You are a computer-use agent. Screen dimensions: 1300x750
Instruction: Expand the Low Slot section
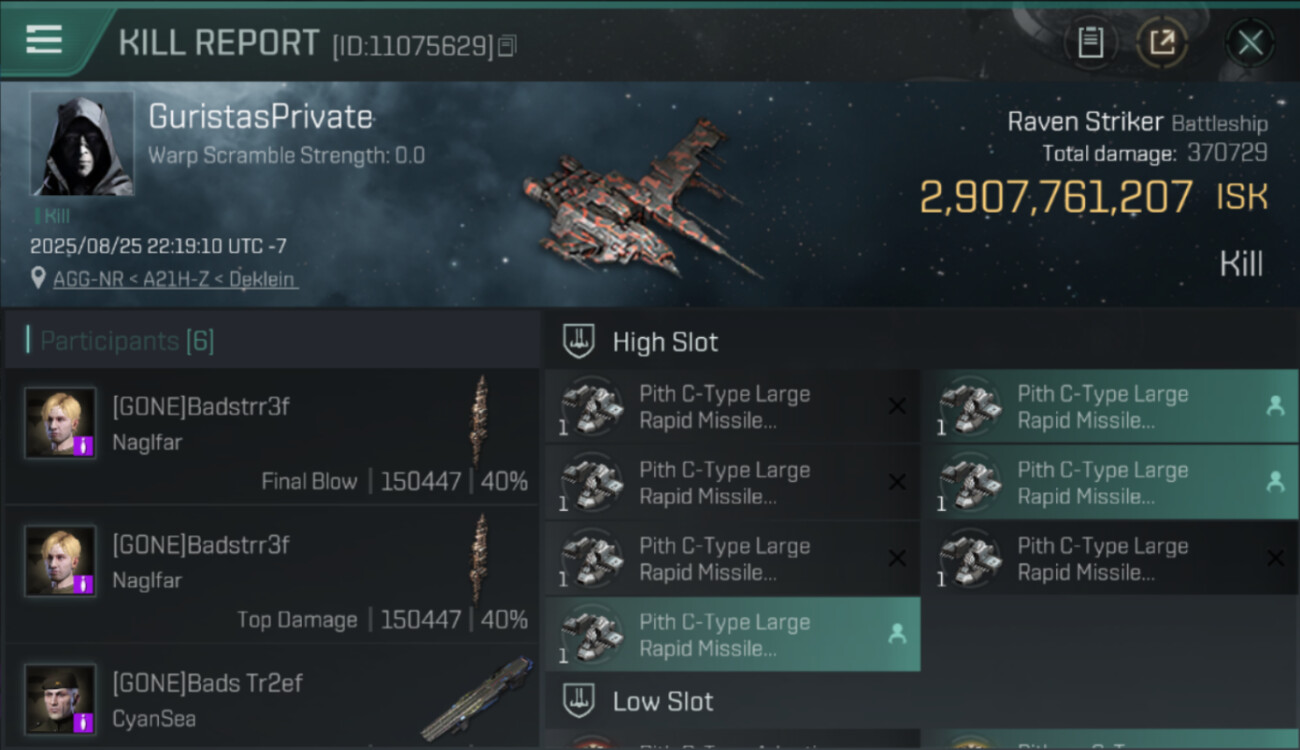tap(663, 701)
